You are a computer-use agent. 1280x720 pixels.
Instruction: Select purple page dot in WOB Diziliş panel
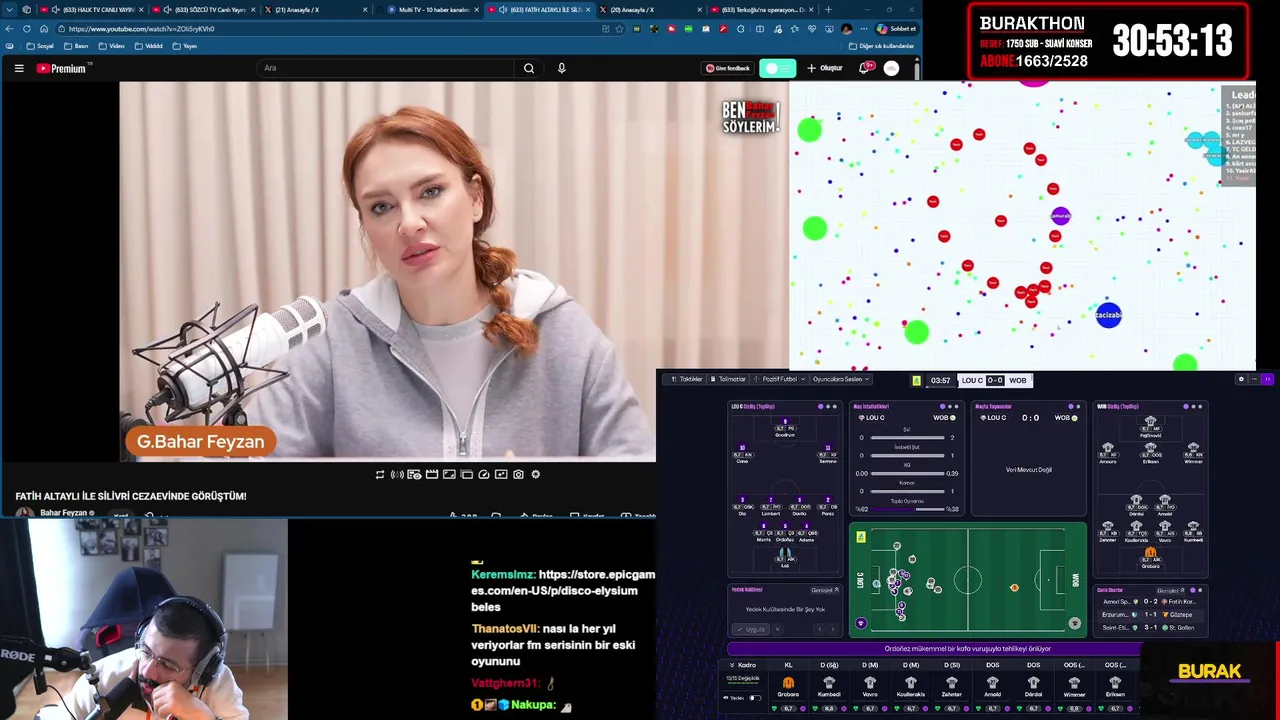[1186, 406]
